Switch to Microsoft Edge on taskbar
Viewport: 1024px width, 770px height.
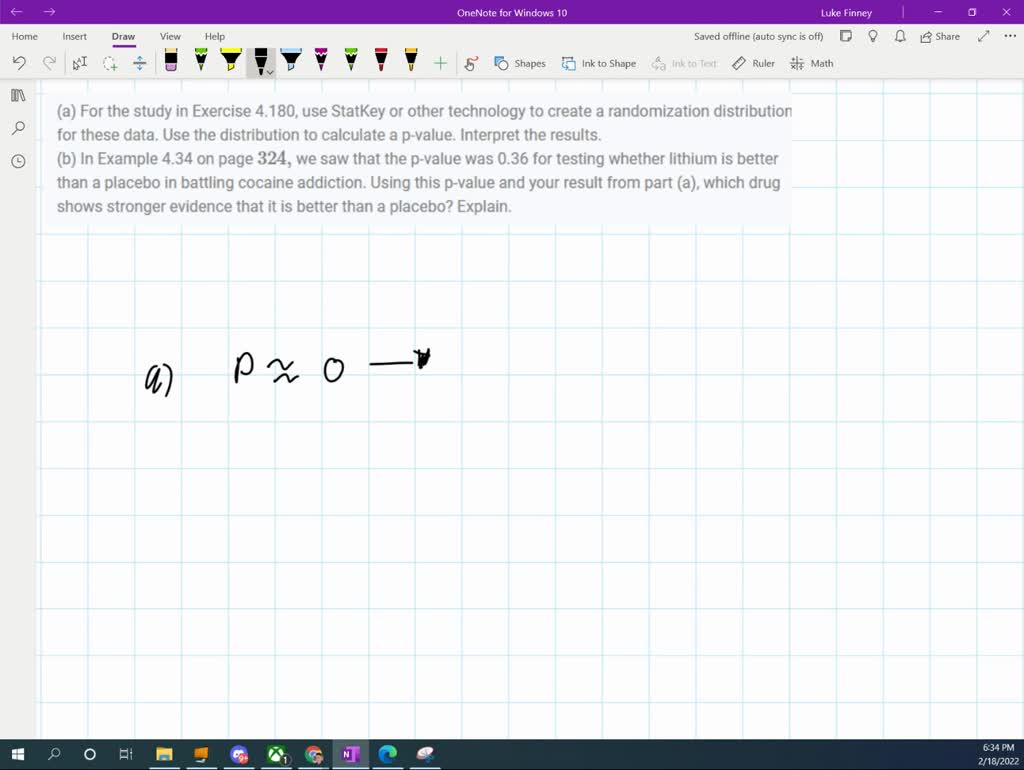(x=388, y=754)
